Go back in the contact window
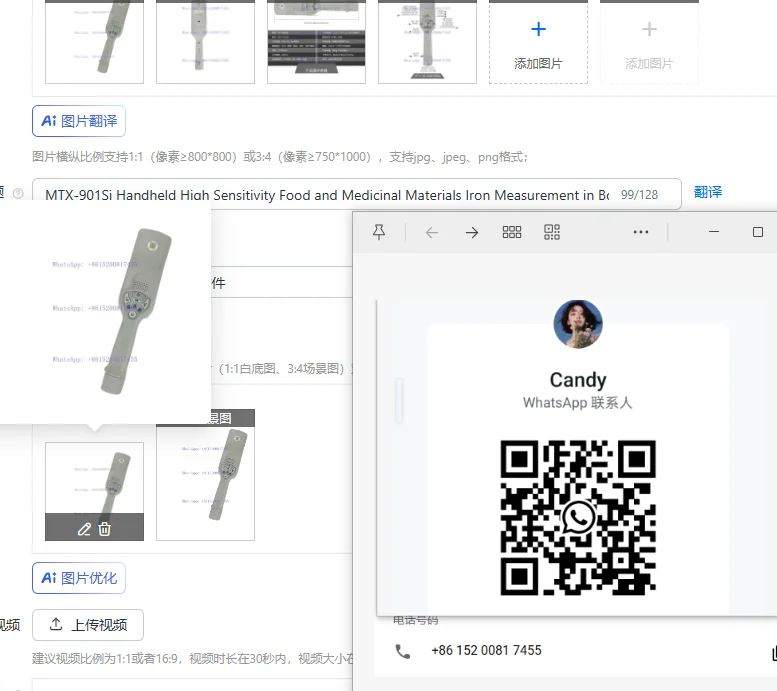 432,232
